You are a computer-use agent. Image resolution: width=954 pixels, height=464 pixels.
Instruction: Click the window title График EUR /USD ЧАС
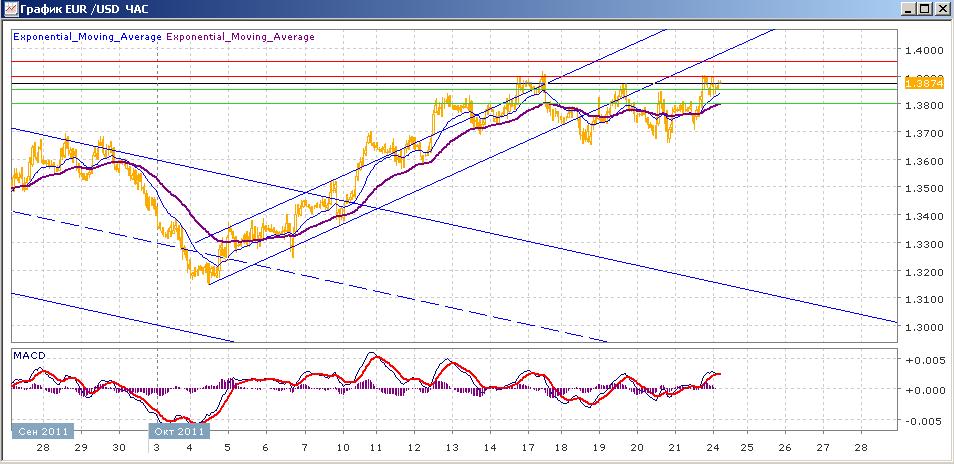(x=84, y=9)
